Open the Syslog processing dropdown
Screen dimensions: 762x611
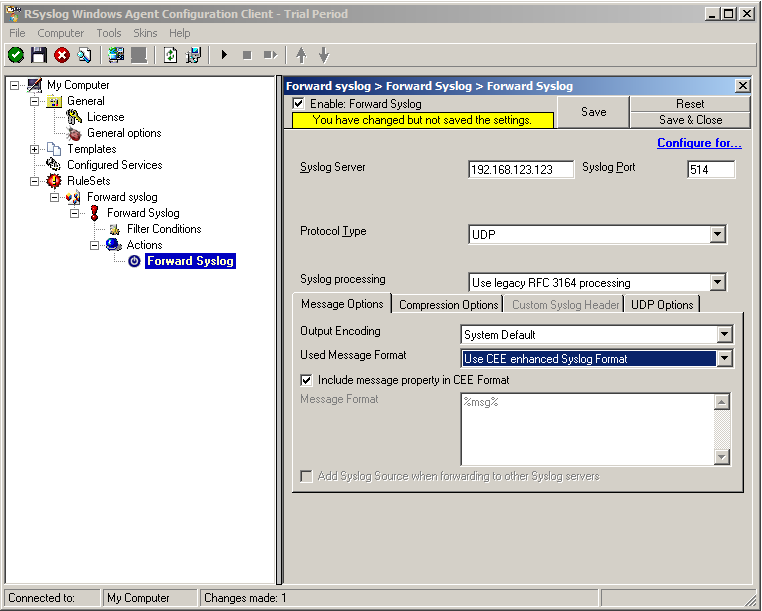click(717, 282)
